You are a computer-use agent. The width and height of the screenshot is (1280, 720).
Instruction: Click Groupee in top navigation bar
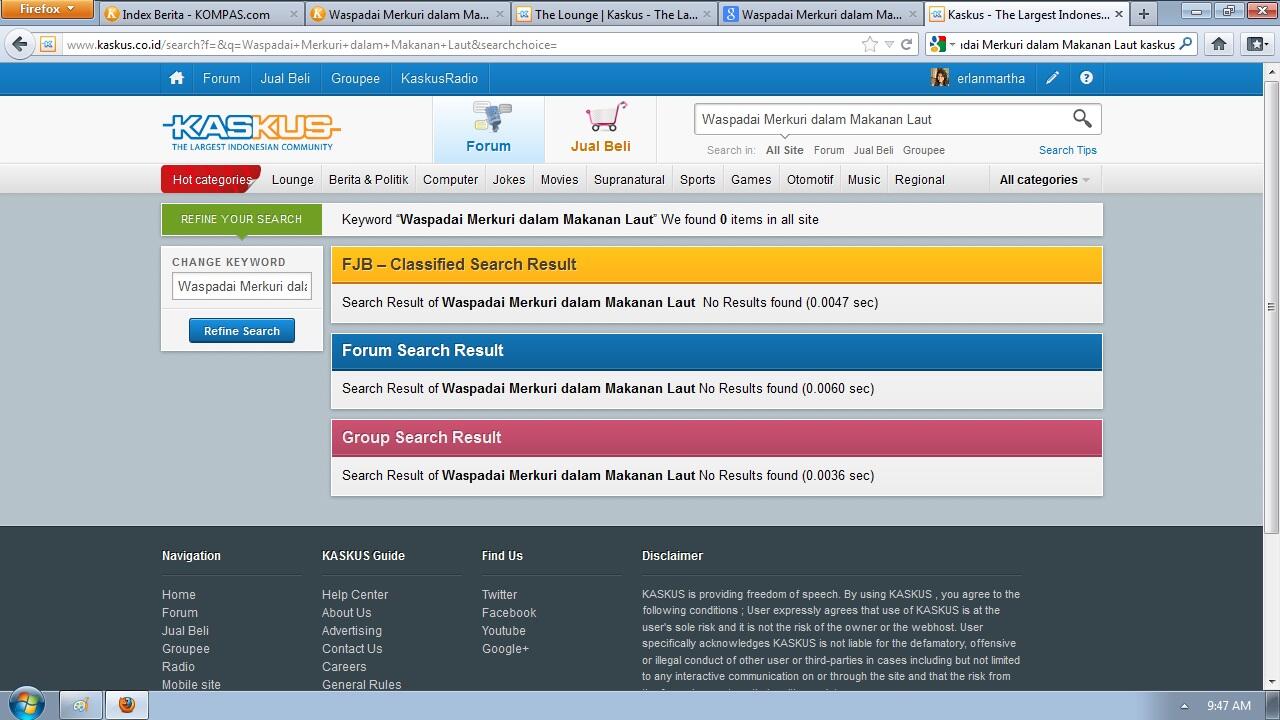tap(355, 78)
